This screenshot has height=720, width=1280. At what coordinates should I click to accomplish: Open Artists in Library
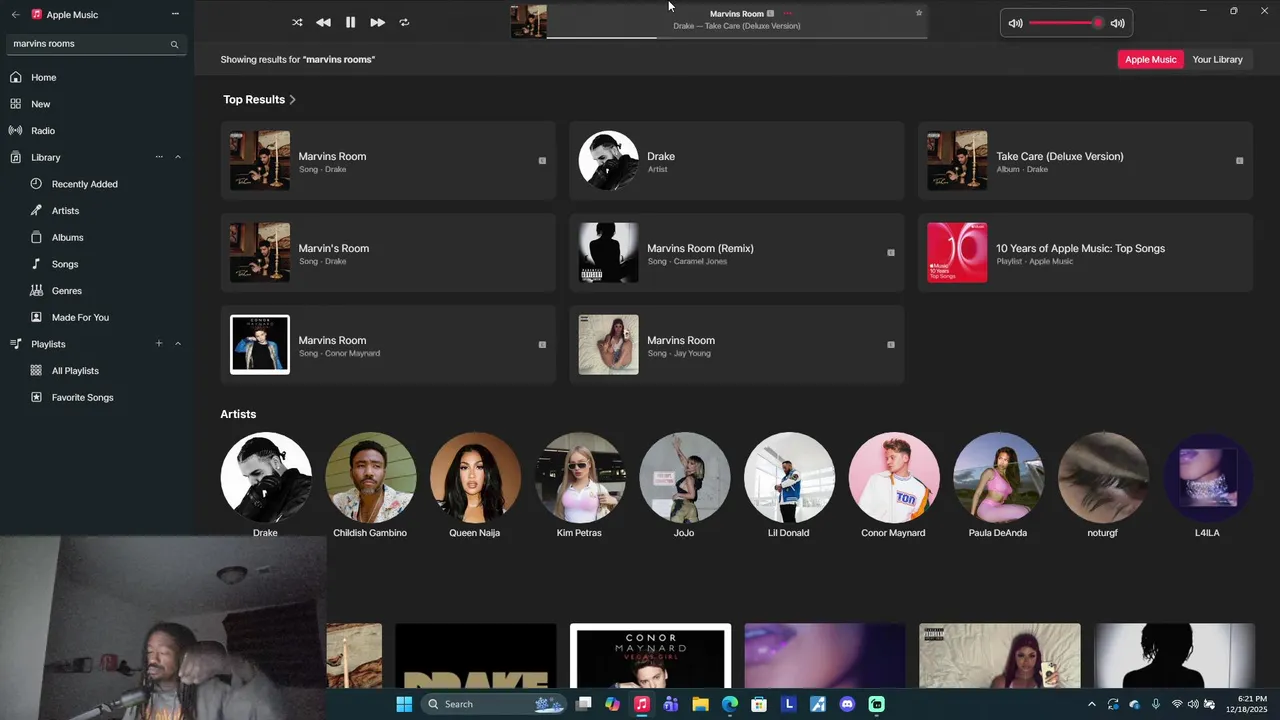pos(65,211)
